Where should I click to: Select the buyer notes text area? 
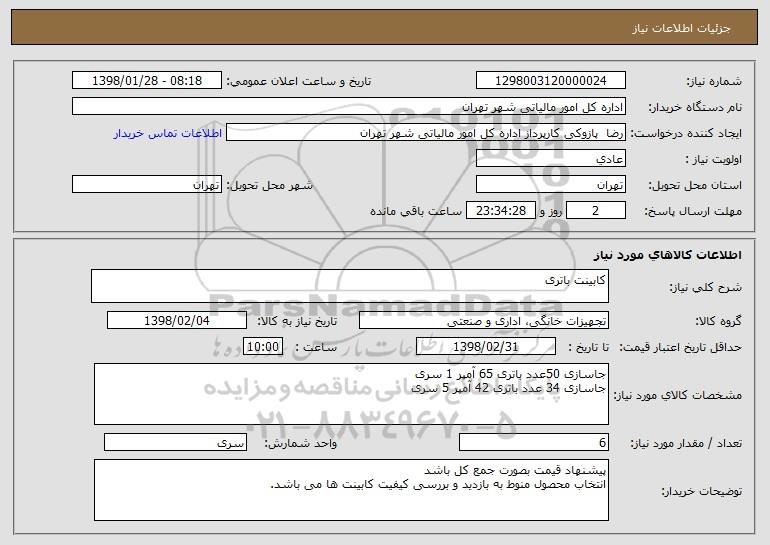351,490
